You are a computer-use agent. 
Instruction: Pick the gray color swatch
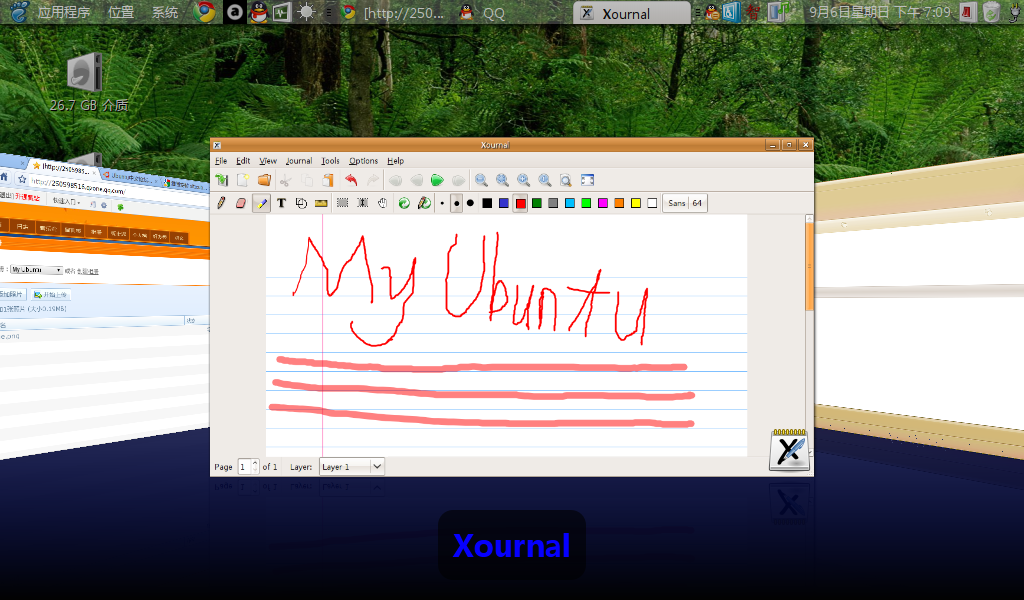553,203
